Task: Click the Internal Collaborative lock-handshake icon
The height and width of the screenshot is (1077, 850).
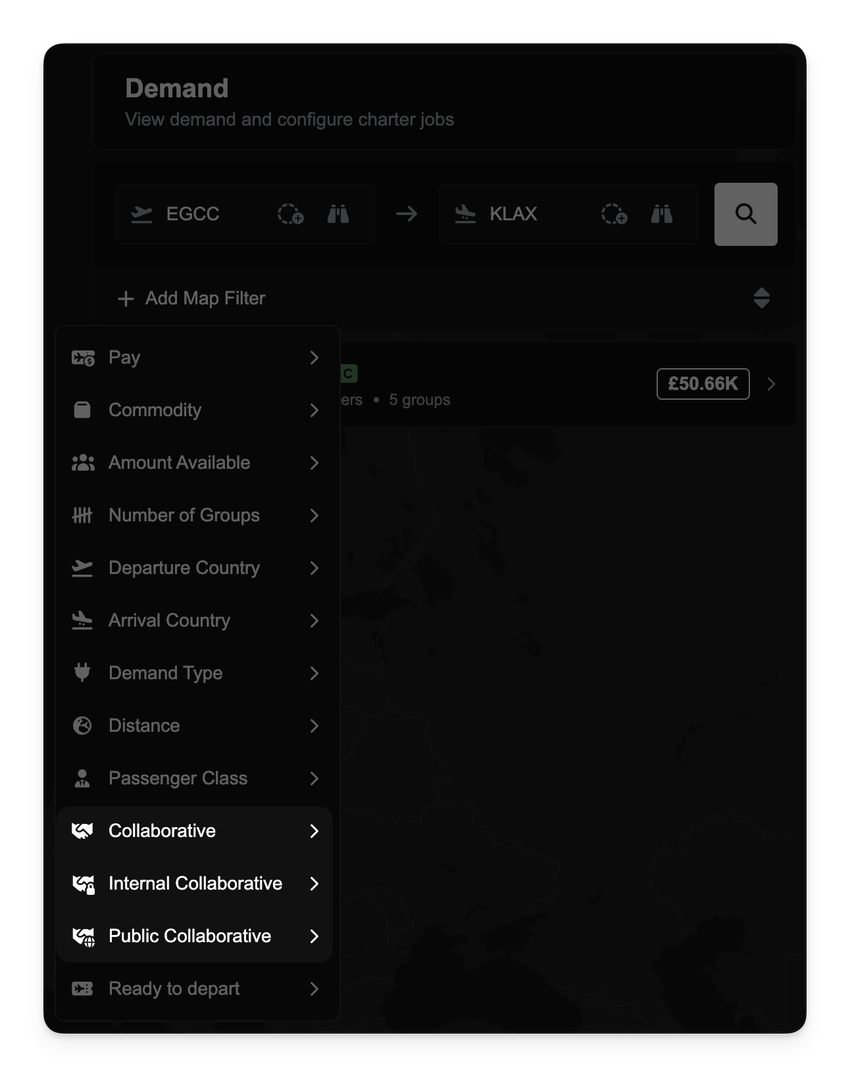Action: coord(83,884)
